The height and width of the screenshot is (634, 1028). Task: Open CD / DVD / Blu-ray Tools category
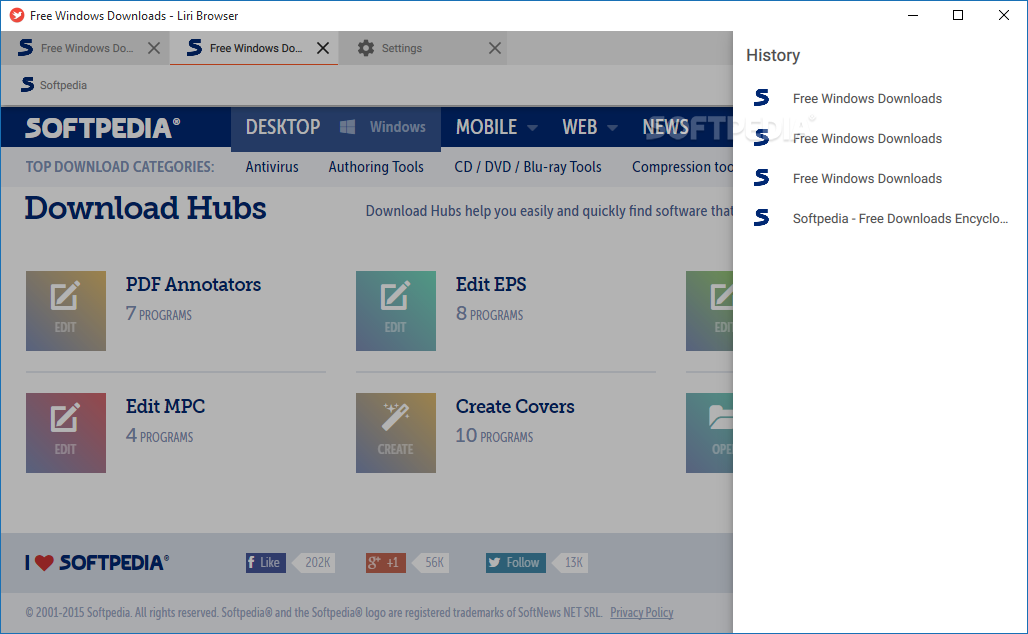click(x=528, y=167)
